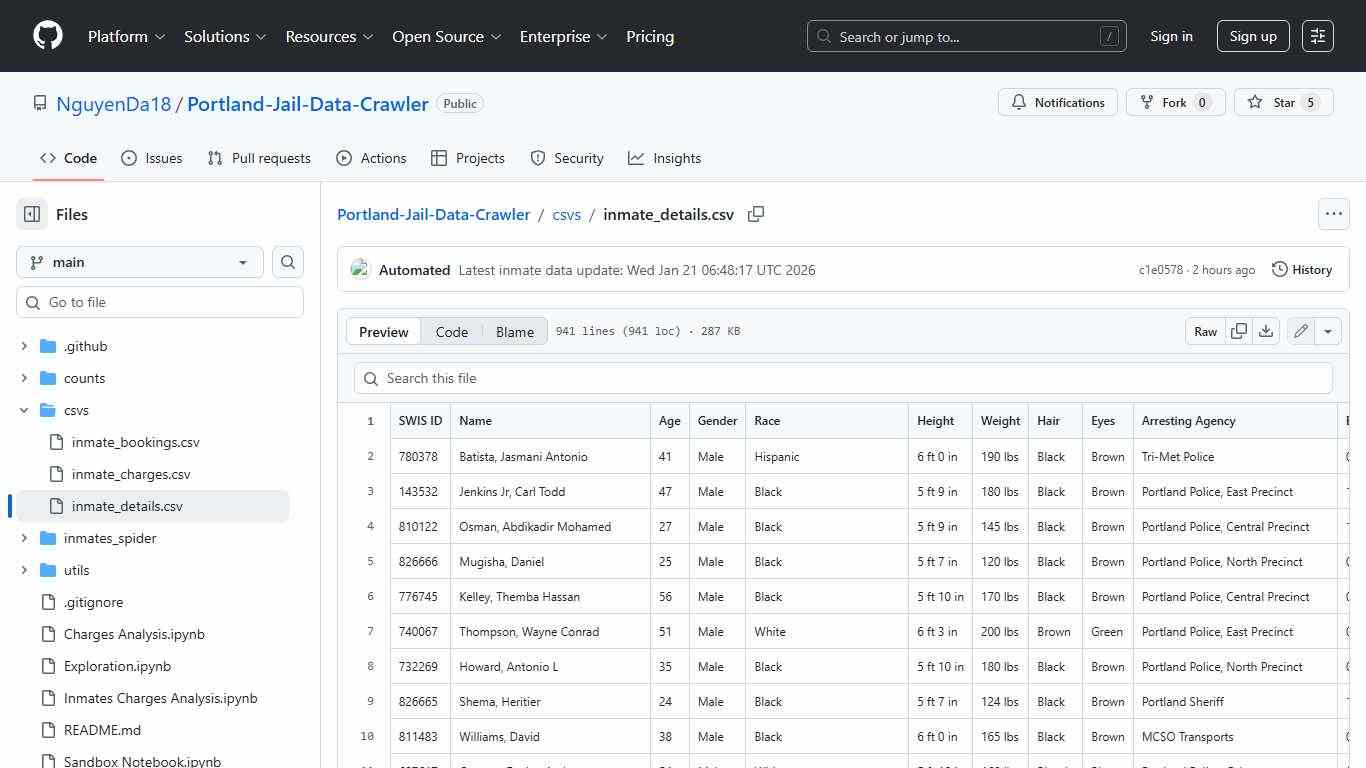
Task: Open file tree search magnifier
Action: pyautogui.click(x=287, y=262)
